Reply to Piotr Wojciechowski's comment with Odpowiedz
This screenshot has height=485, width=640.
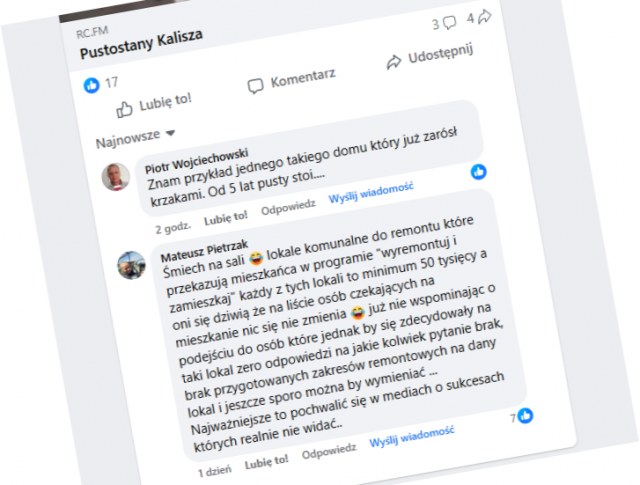288,207
